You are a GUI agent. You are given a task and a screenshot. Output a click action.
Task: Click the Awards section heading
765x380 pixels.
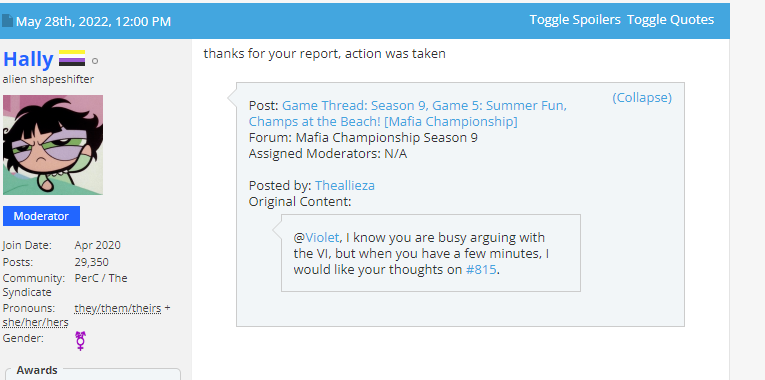pyautogui.click(x=37, y=370)
